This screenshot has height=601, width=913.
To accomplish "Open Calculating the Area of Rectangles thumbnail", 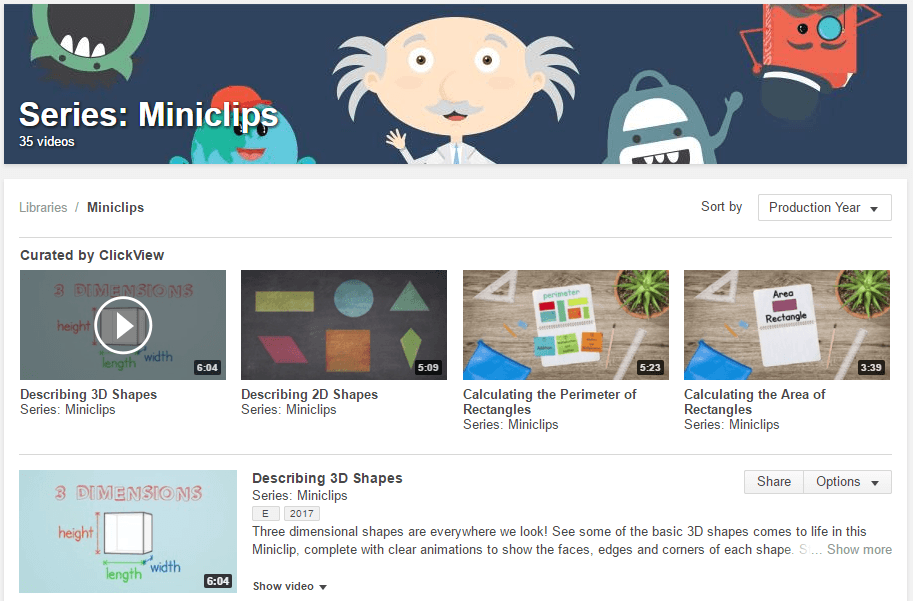I will pos(786,325).
